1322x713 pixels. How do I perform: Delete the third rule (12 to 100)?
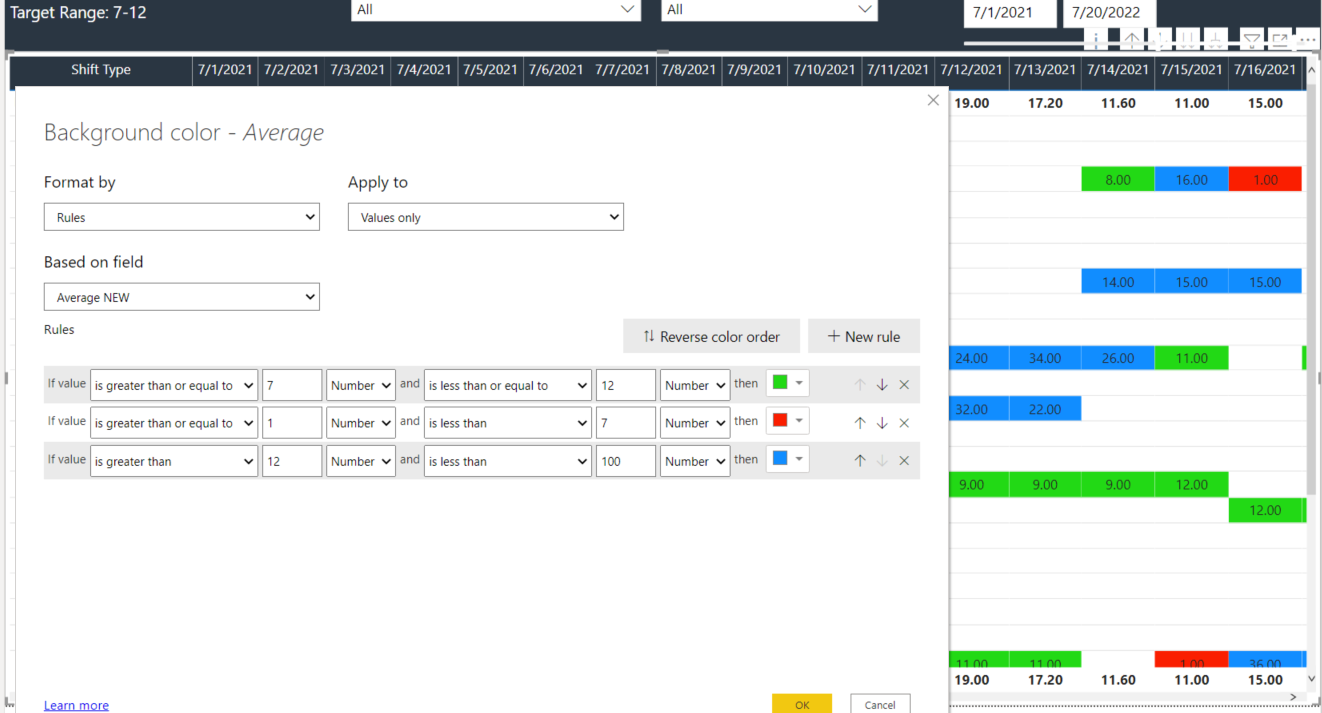tap(904, 461)
